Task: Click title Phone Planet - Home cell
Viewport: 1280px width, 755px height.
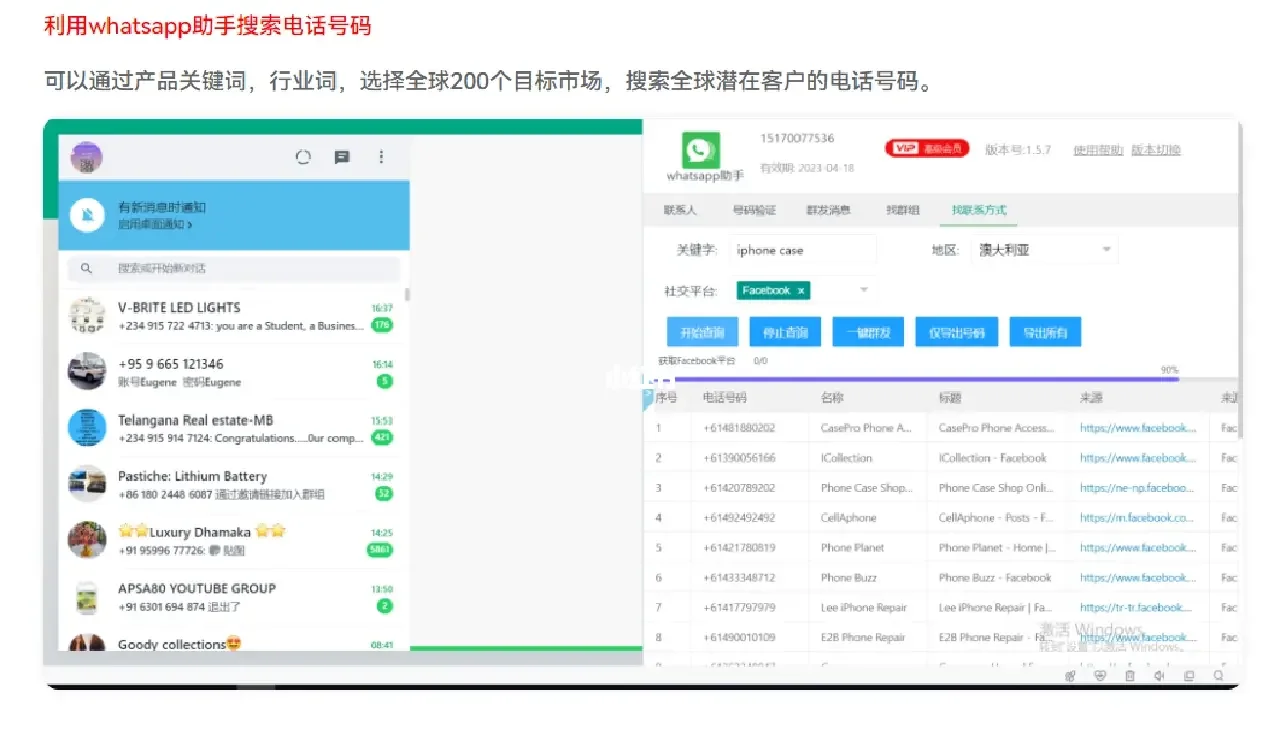Action: [997, 548]
